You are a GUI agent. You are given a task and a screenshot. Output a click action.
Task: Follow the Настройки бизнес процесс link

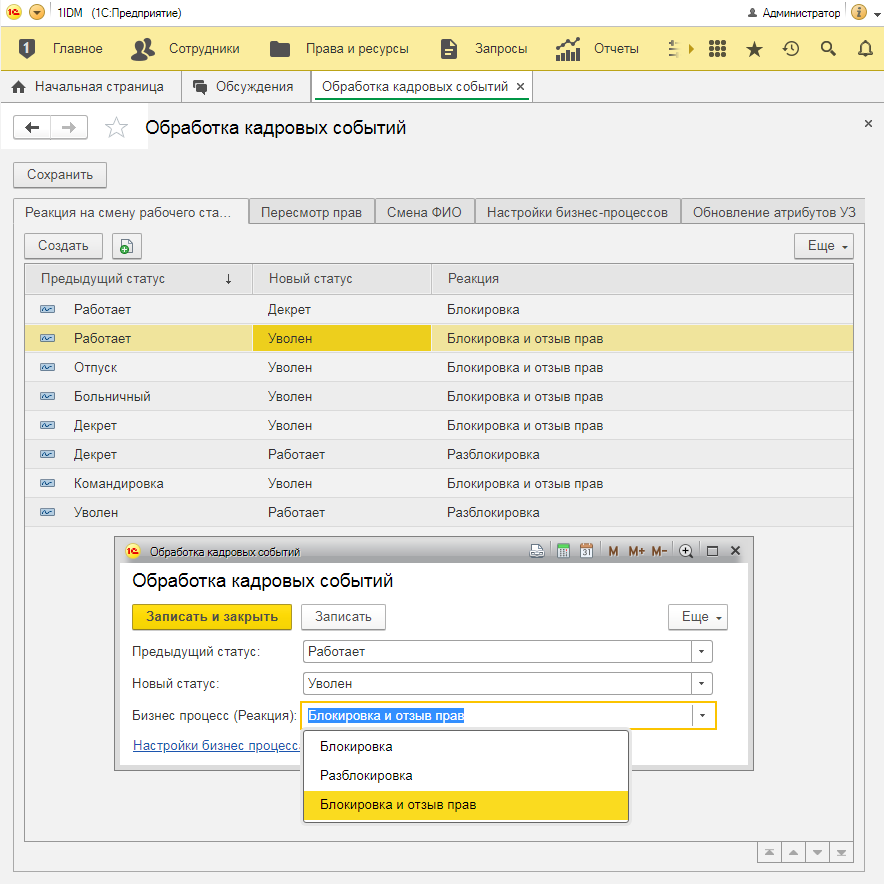[x=216, y=745]
